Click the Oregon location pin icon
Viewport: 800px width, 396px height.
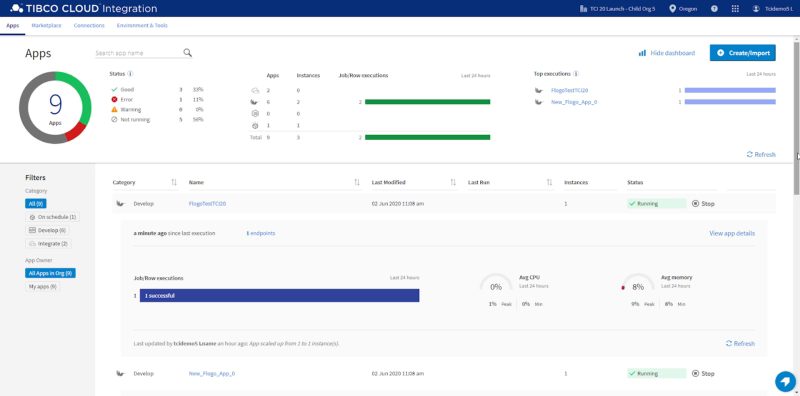coord(672,9)
